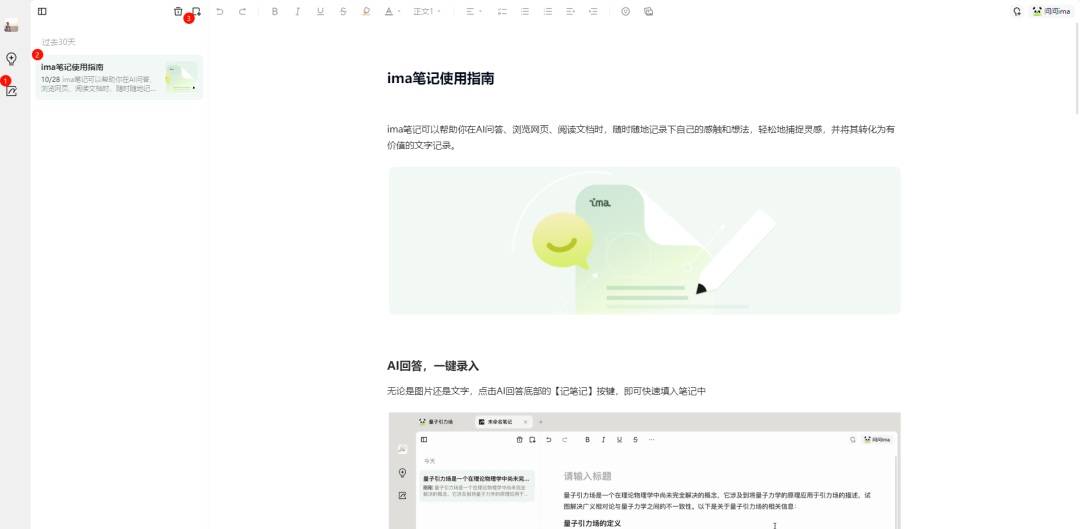Insert a bulleted list
This screenshot has height=529, width=1080.
525,12
